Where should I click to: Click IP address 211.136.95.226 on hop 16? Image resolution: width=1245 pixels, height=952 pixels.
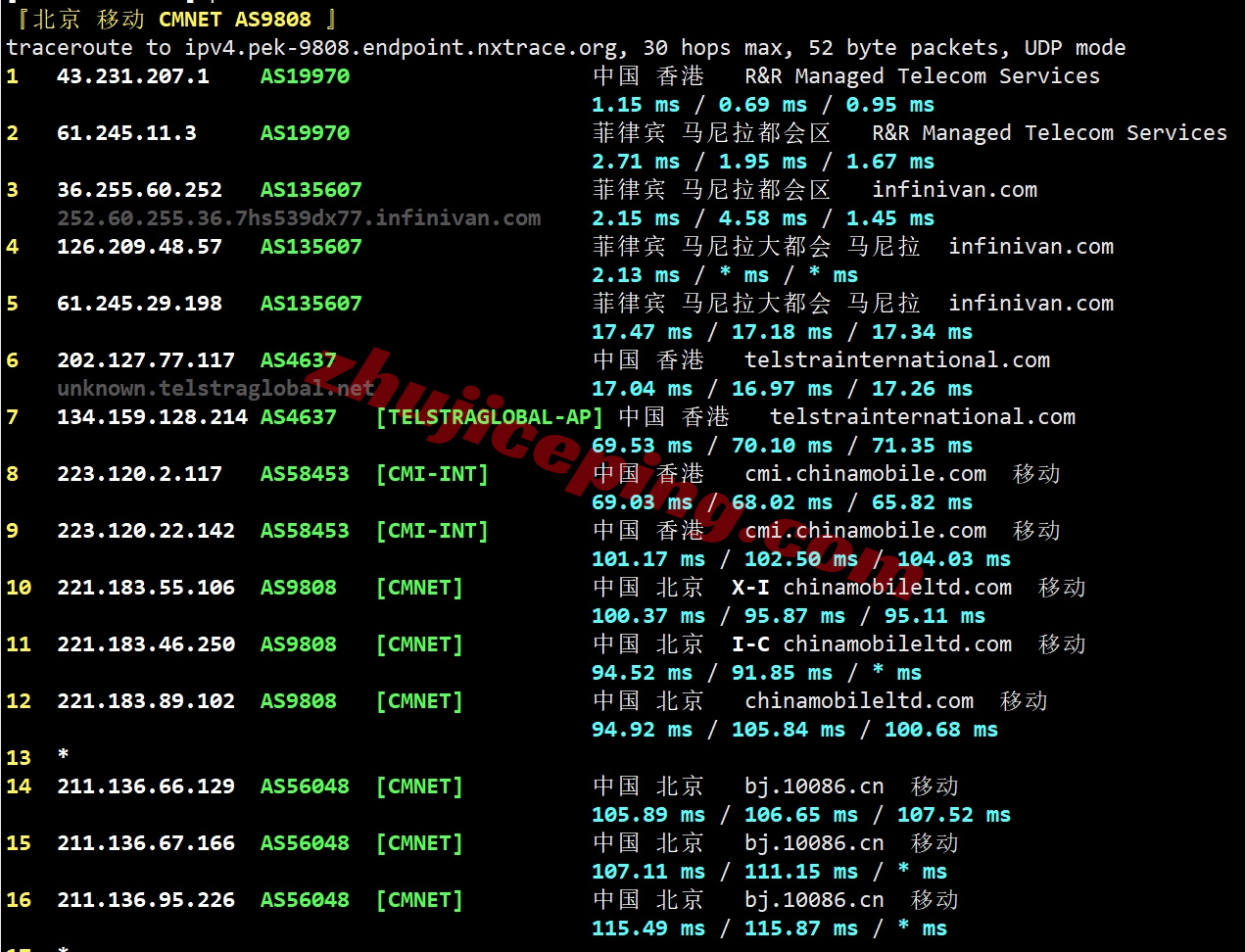(145, 900)
